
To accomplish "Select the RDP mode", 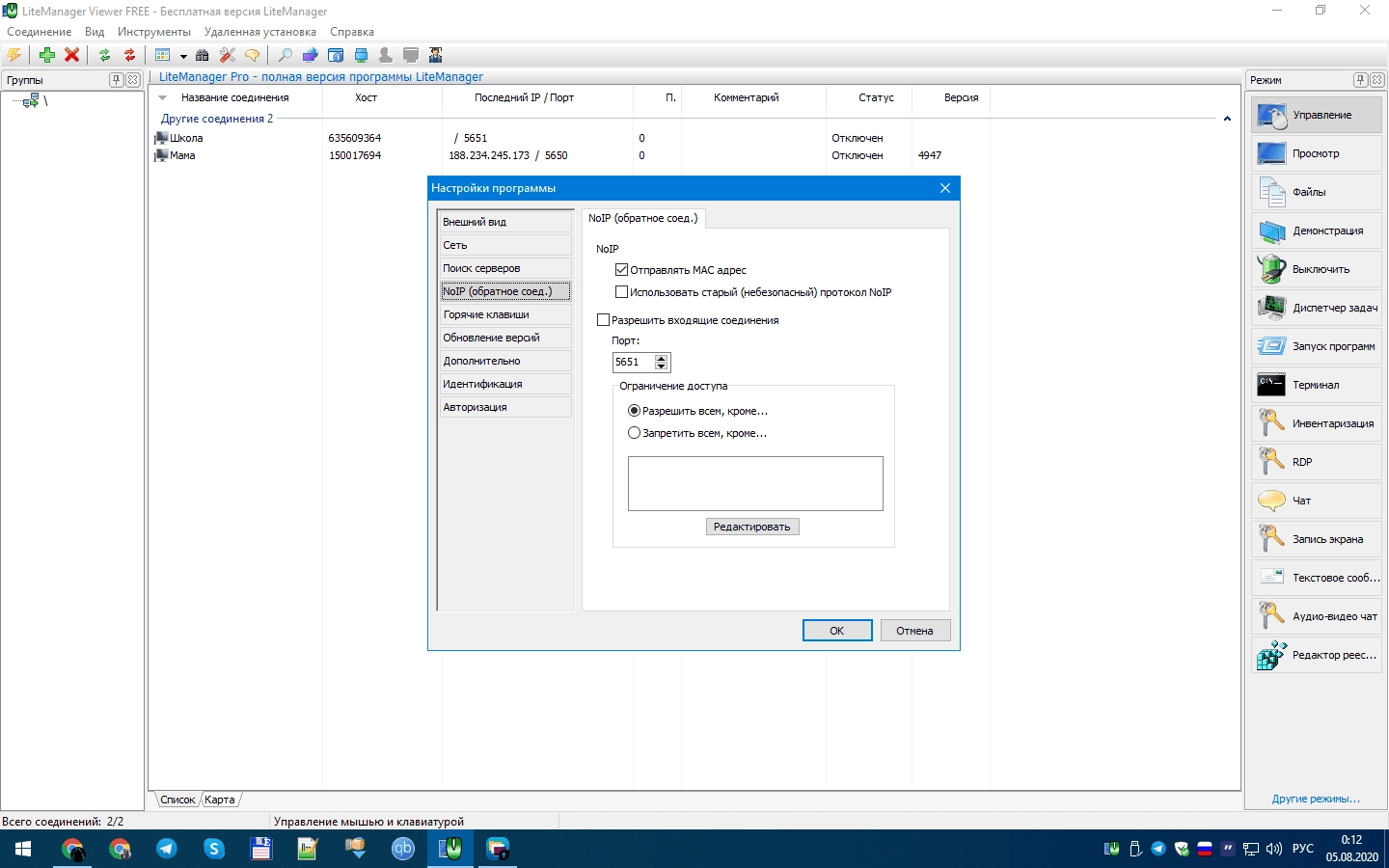I will (x=1317, y=462).
